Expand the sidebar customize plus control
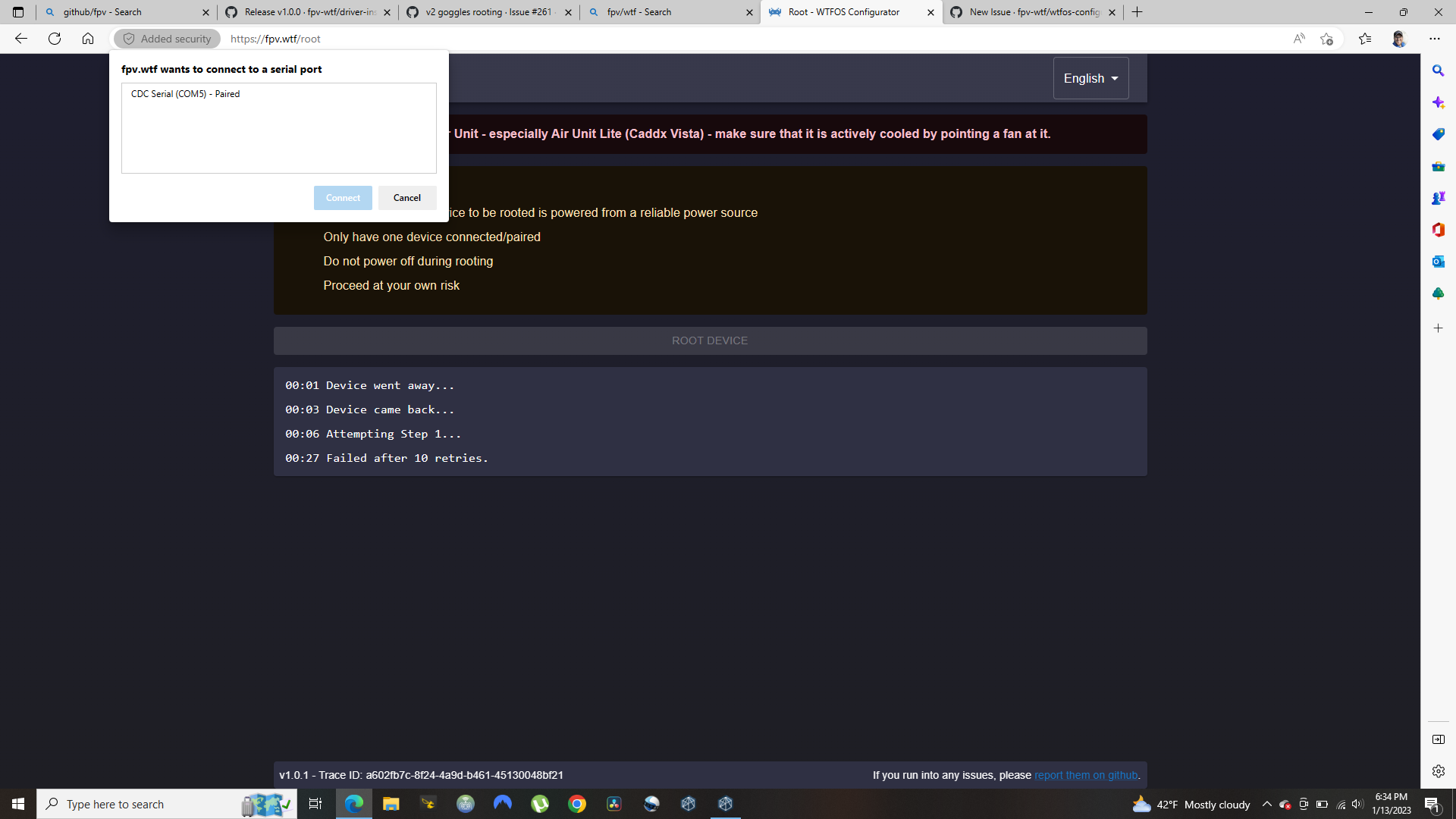This screenshot has width=1456, height=819. click(x=1438, y=328)
